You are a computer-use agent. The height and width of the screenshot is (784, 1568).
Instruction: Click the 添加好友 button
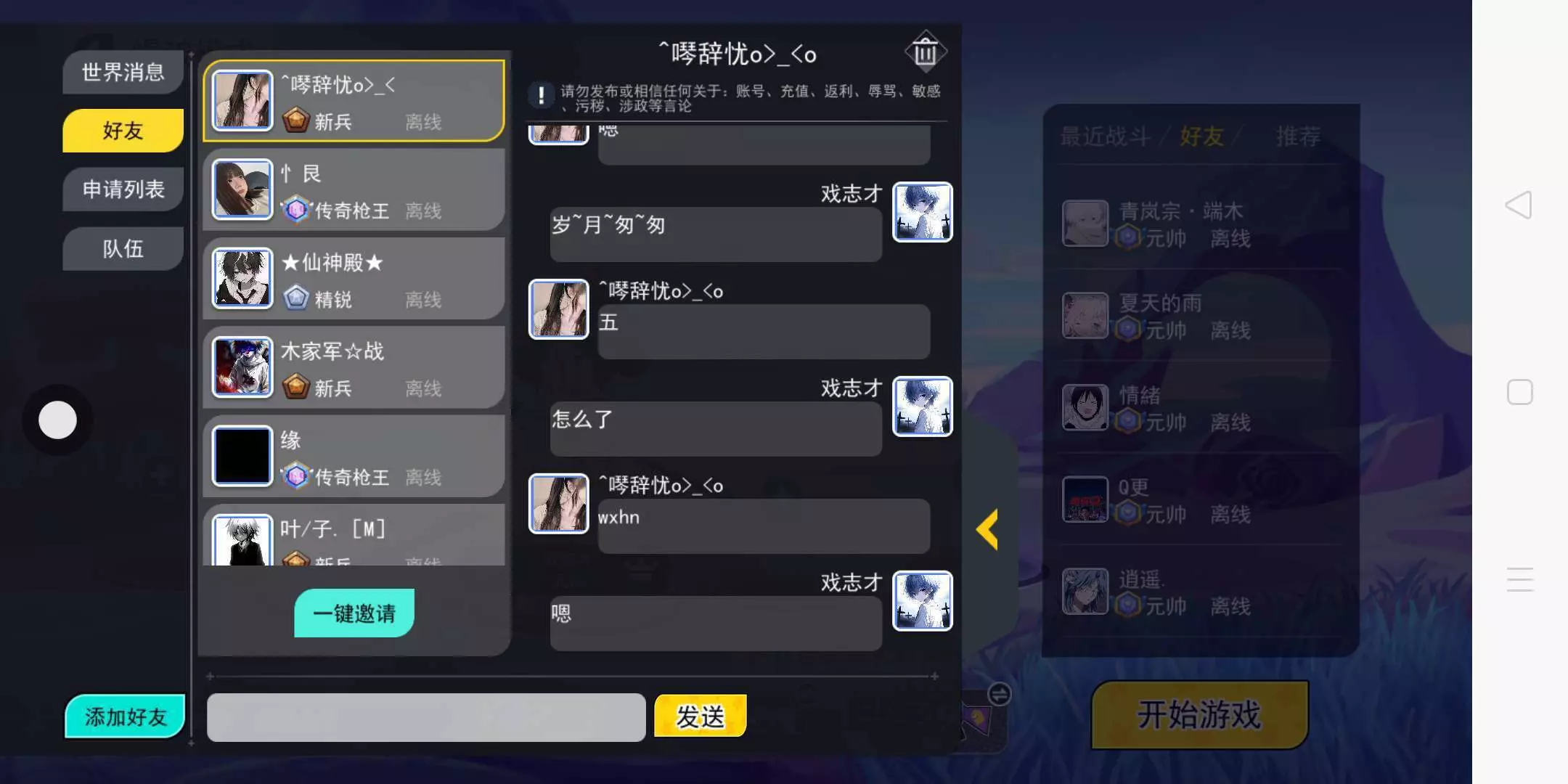click(125, 716)
